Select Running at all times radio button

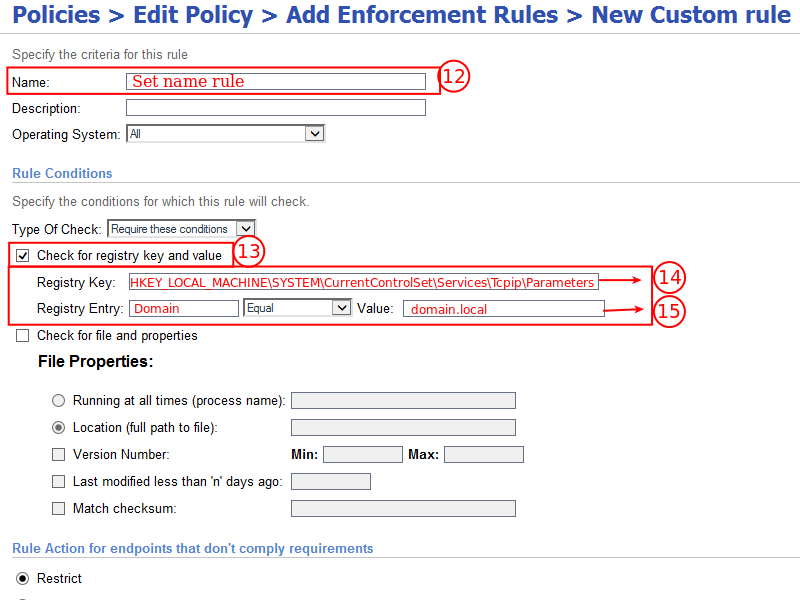[x=59, y=401]
